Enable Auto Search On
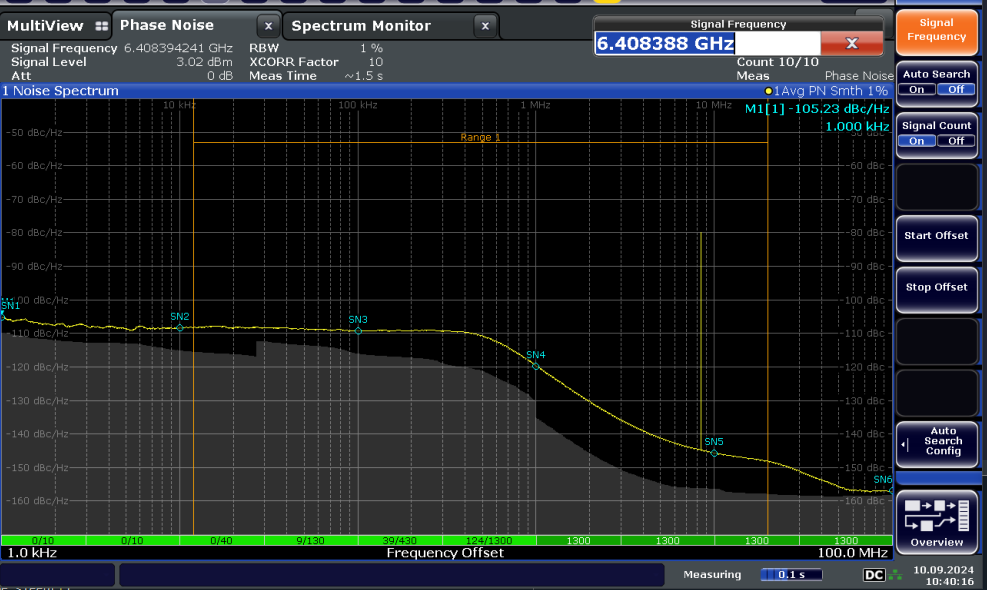 (916, 89)
